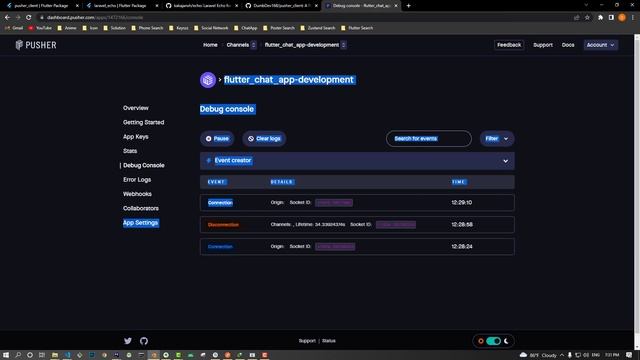Open Error Logs in the sidebar
The image size is (640, 360).
tap(137, 180)
